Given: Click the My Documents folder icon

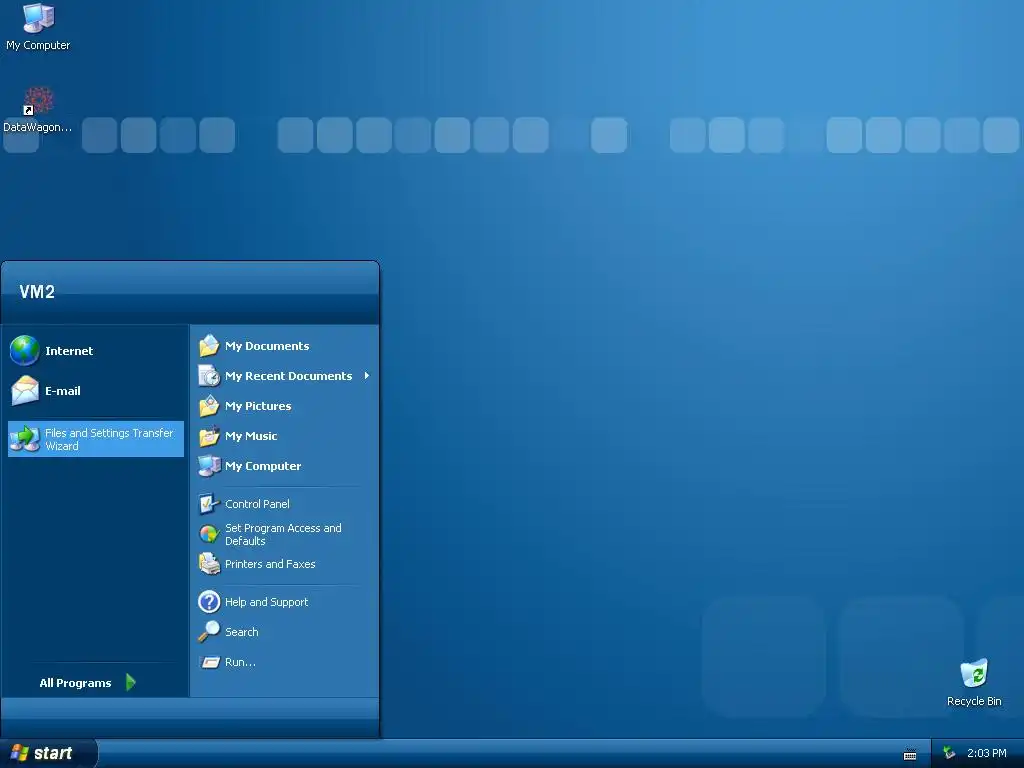Looking at the screenshot, I should pos(209,345).
